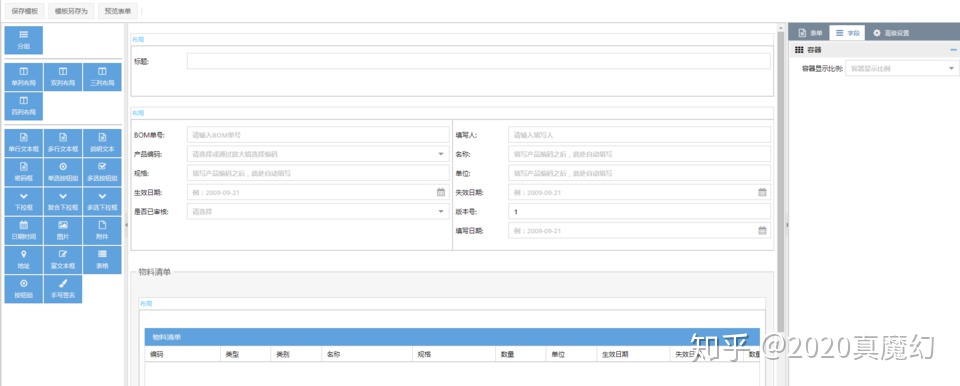Screen dimensions: 960x386
Task: Select the 日期时间 date-time component
Action: [x=23, y=230]
